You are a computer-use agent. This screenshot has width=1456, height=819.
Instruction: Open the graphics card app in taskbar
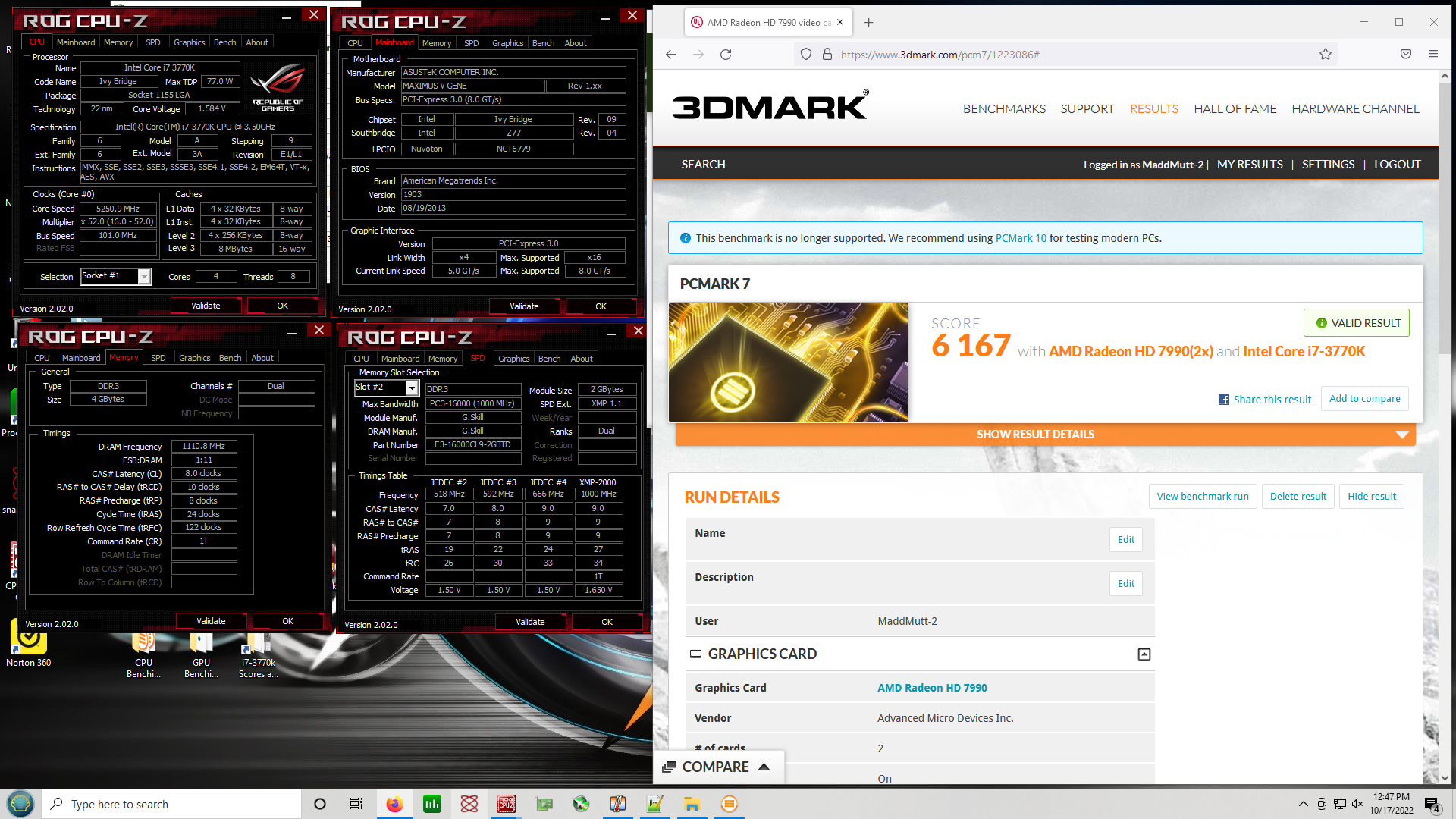click(544, 804)
